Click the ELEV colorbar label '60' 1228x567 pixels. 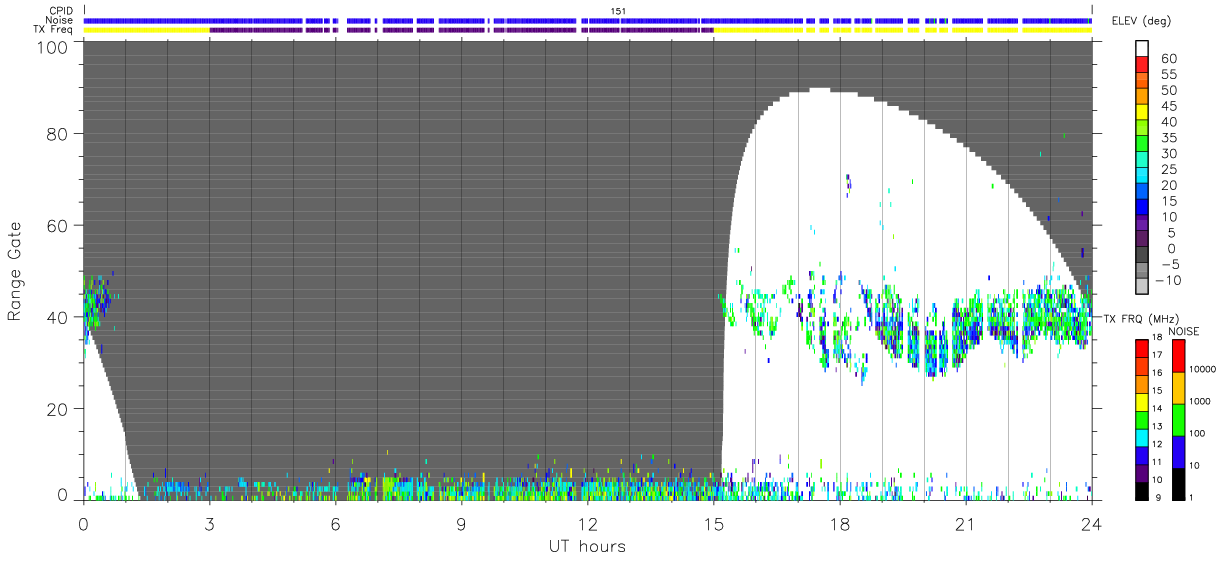[1169, 59]
